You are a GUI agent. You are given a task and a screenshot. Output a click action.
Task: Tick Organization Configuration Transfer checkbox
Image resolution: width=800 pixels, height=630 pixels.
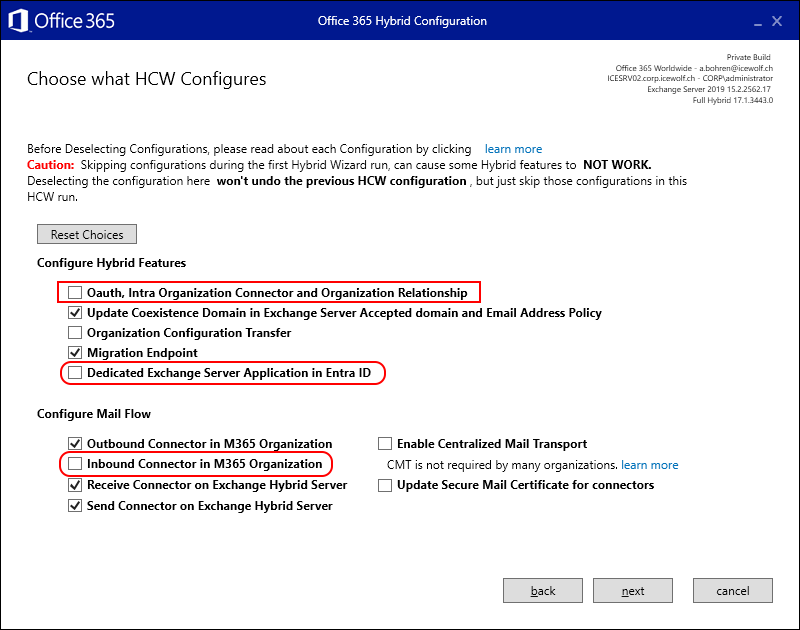75,333
